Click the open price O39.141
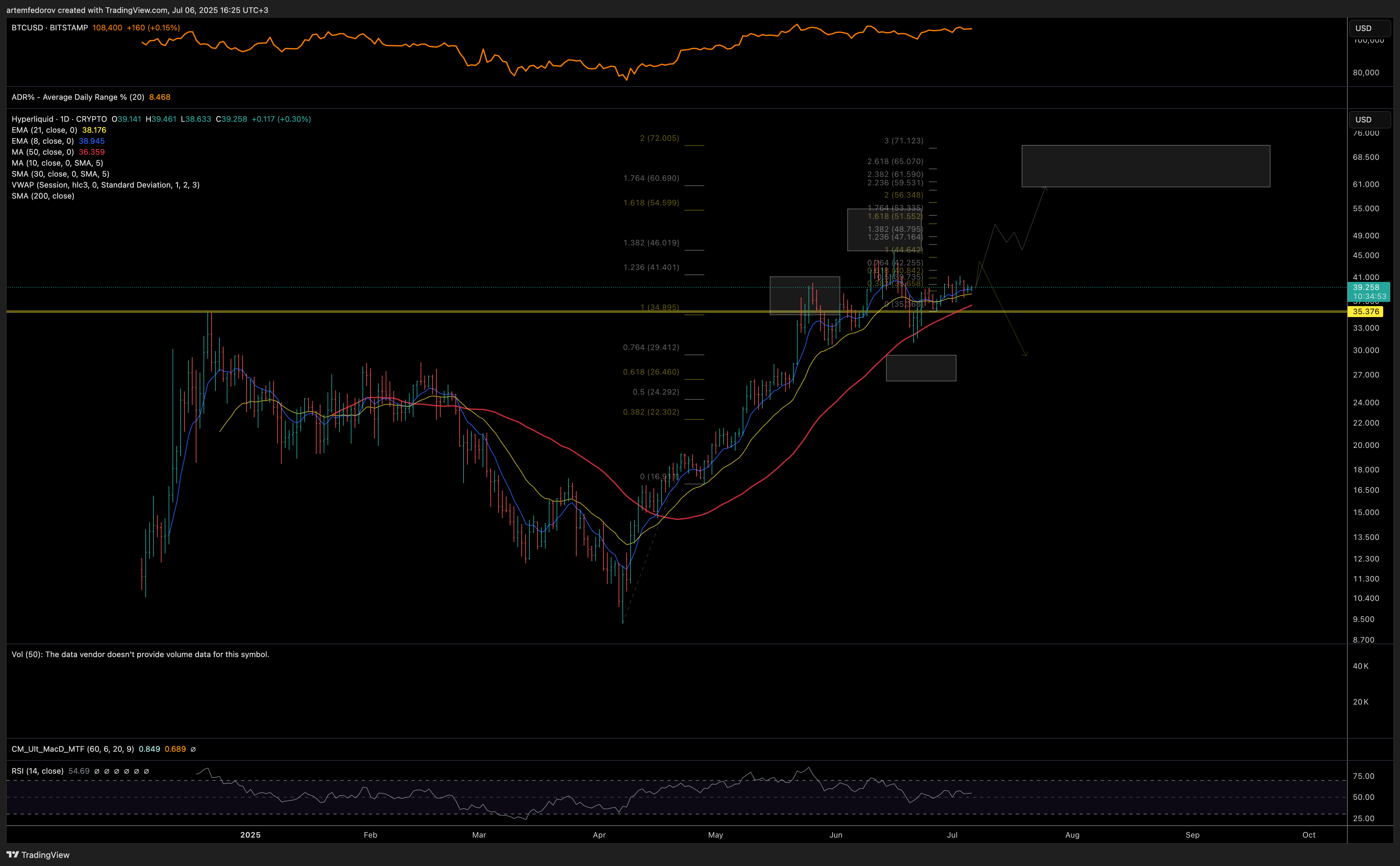 click(126, 119)
